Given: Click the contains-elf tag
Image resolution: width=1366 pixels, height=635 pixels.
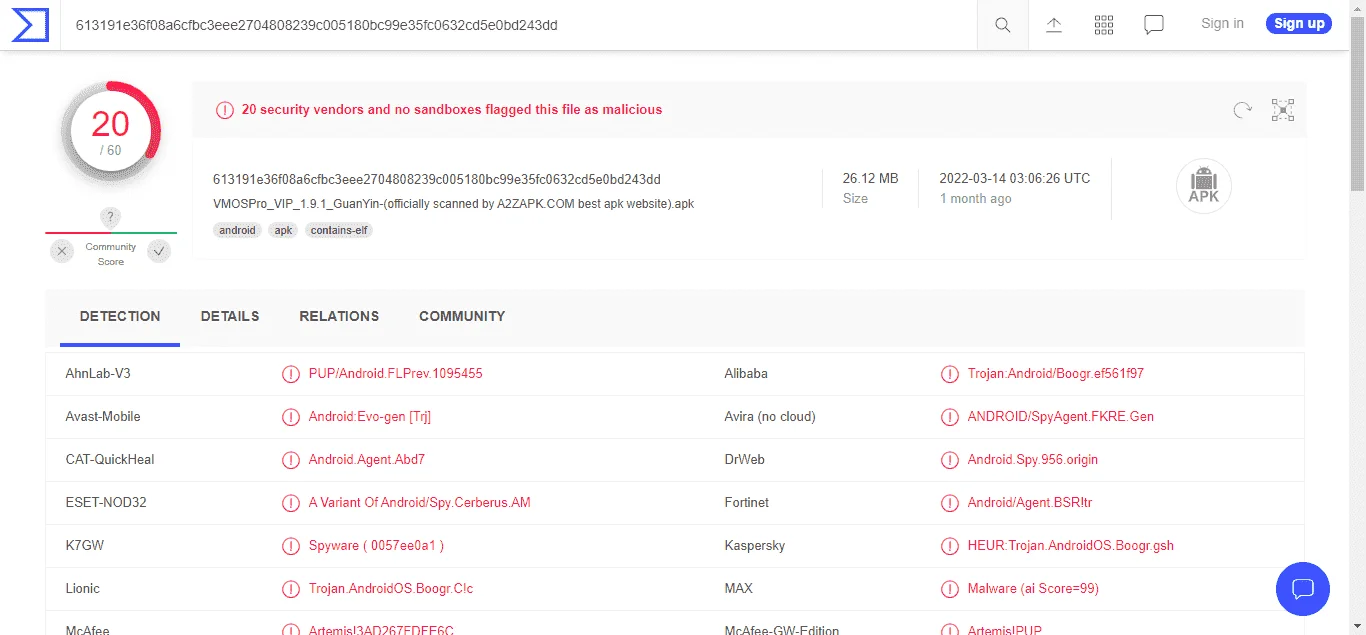Looking at the screenshot, I should pos(339,230).
